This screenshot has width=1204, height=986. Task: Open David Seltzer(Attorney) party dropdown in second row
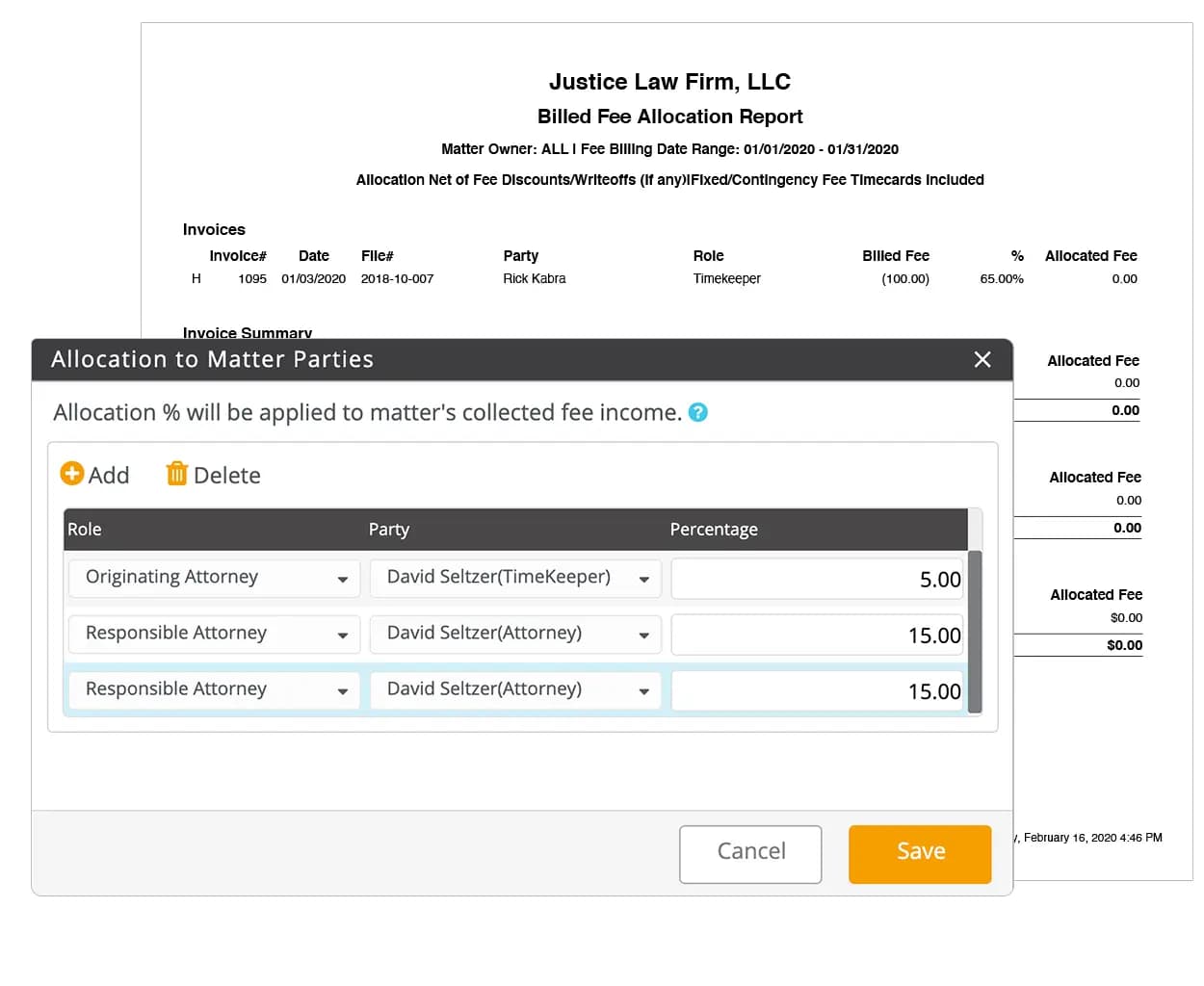515,634
